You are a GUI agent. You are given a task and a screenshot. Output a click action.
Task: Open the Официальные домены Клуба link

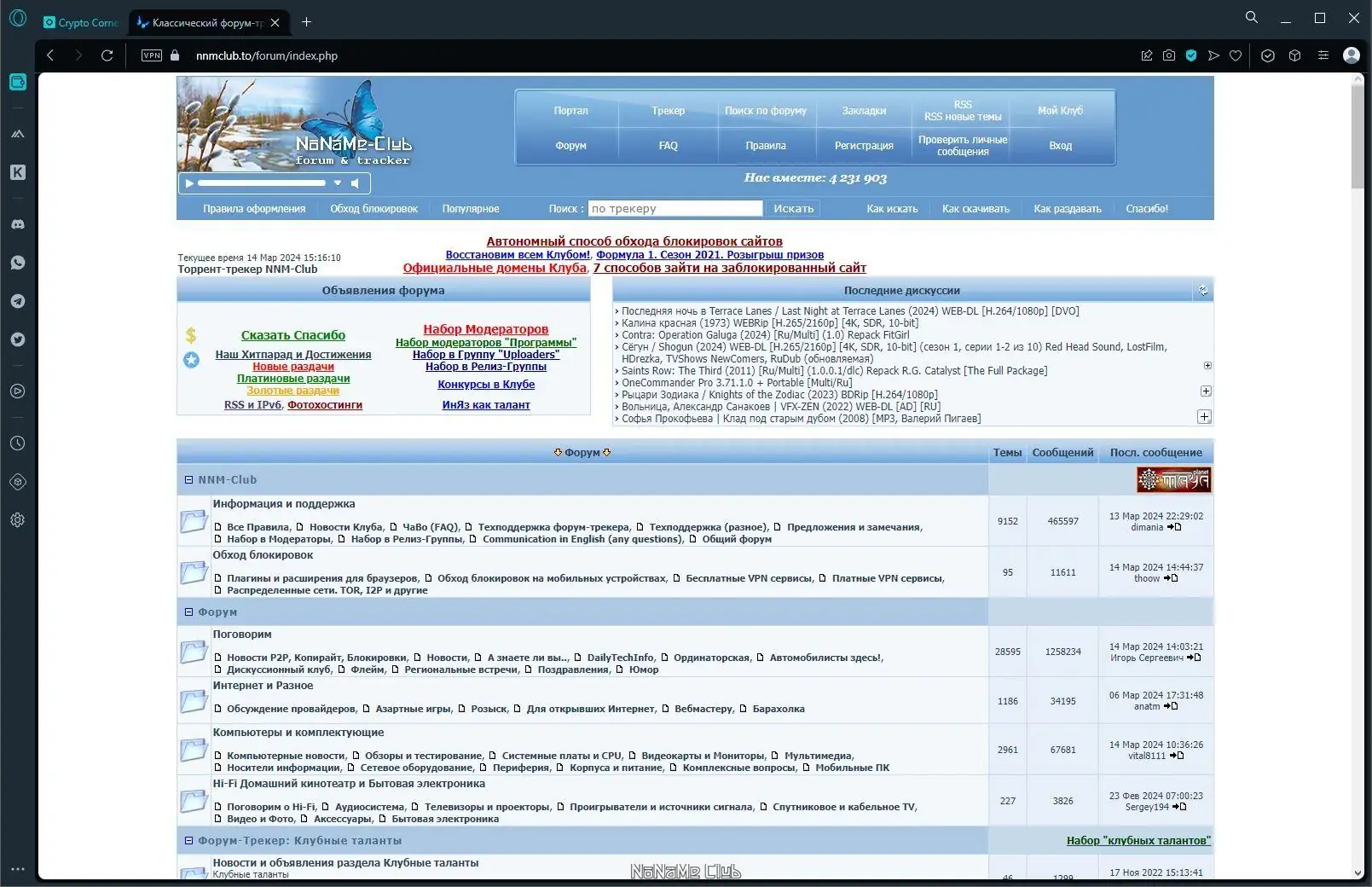tap(495, 268)
